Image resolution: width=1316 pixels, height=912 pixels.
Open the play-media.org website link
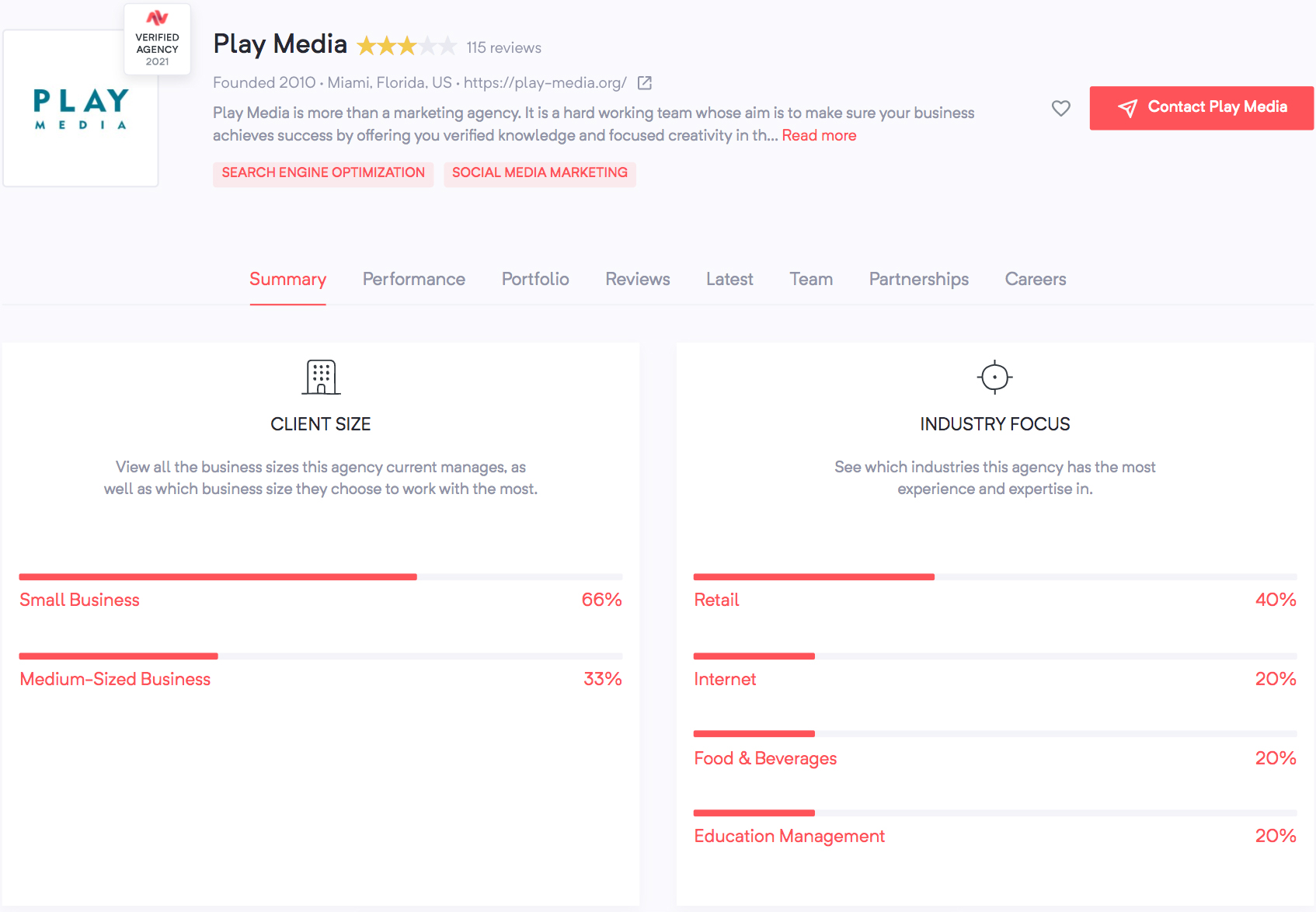(545, 82)
